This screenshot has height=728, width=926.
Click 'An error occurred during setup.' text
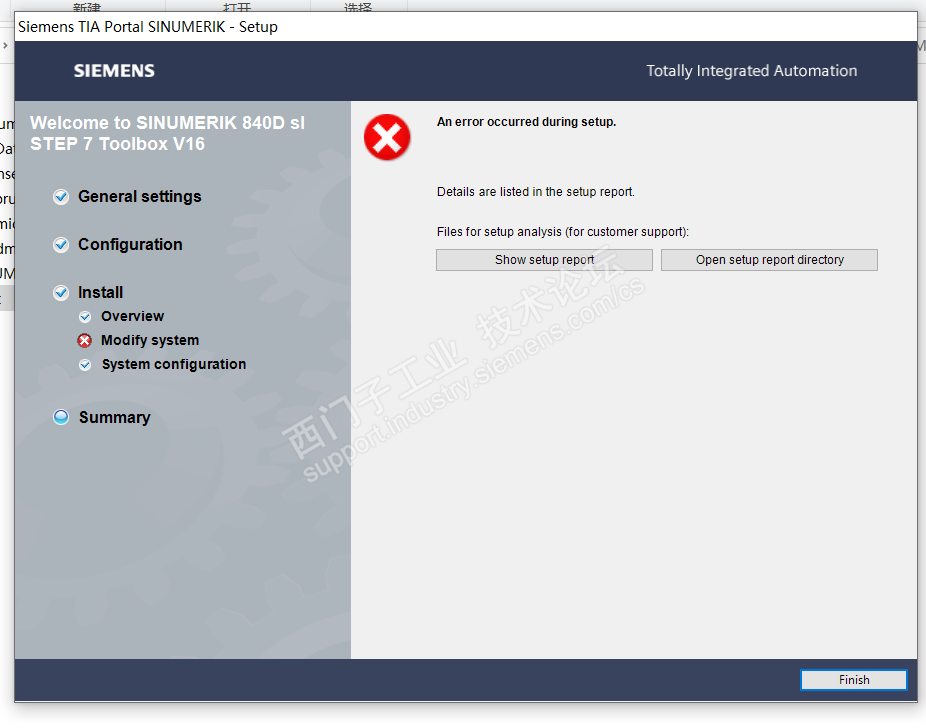point(526,122)
